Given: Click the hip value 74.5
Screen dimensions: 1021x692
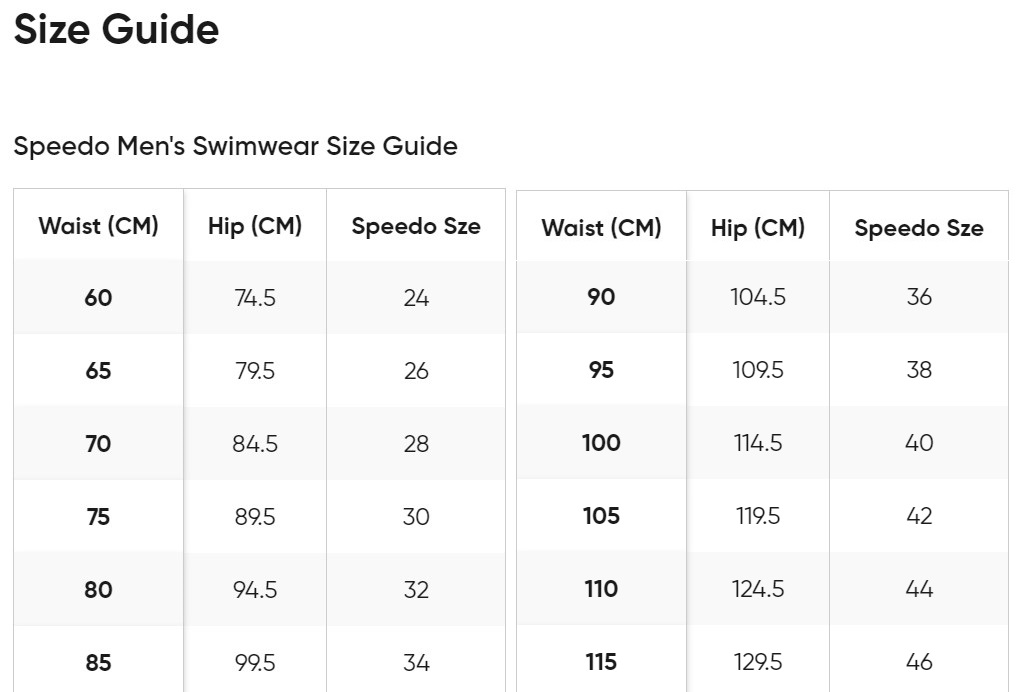Looking at the screenshot, I should coord(255,298).
